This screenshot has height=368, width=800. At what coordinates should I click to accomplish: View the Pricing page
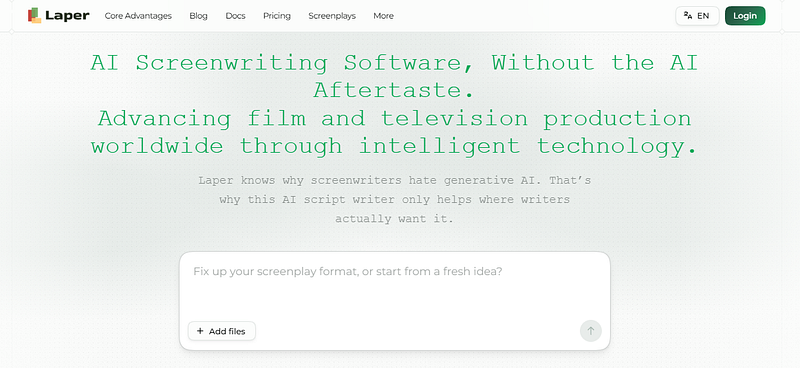click(277, 16)
